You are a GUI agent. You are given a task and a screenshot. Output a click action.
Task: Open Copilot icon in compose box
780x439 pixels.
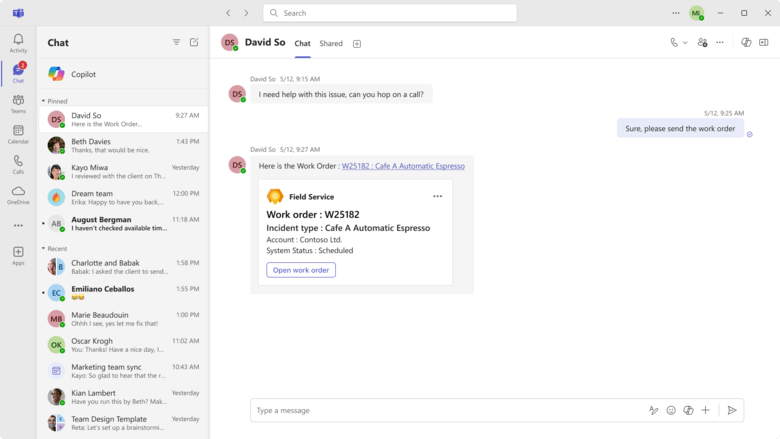[x=688, y=410]
